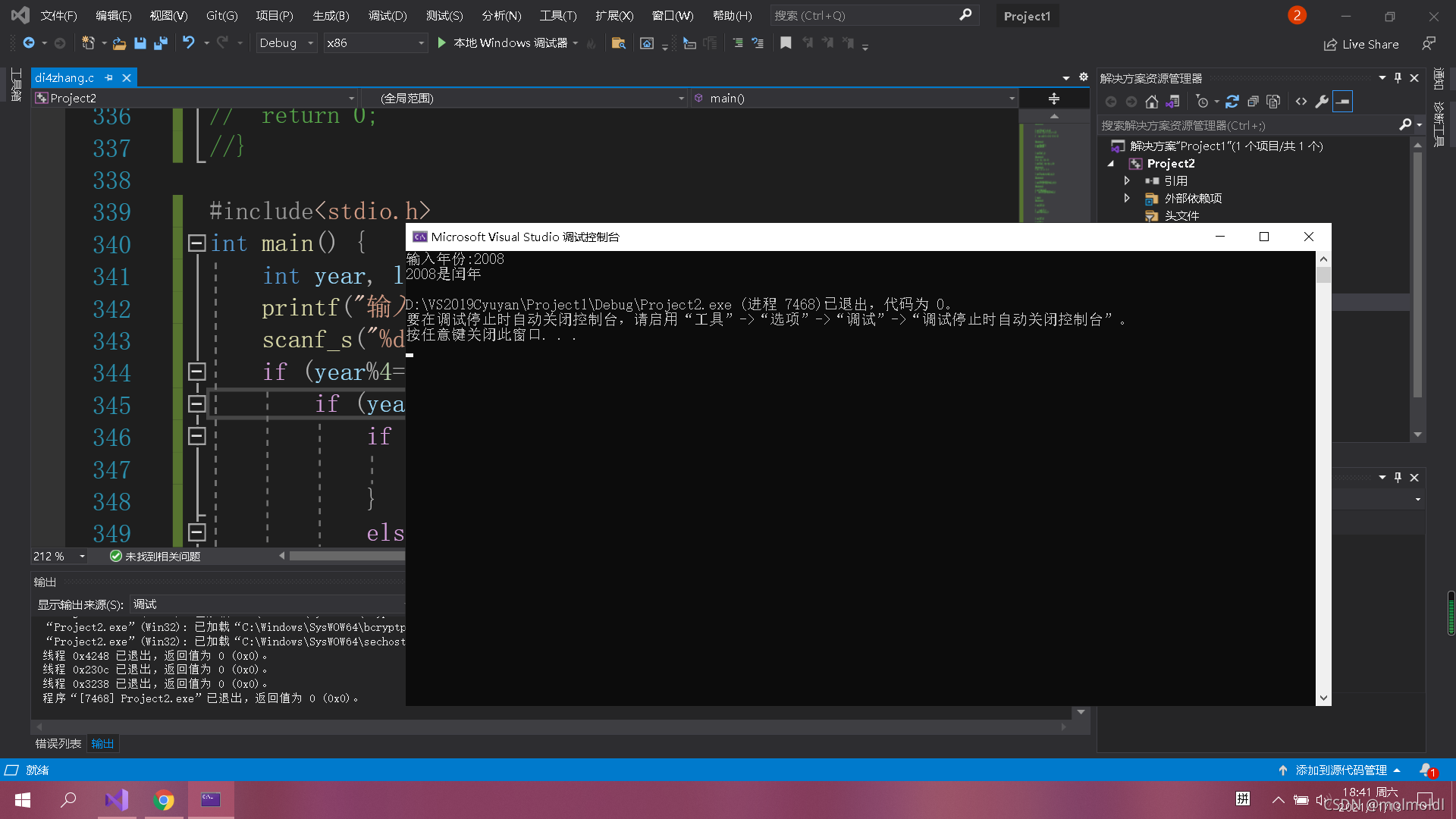Screen dimensions: 1456x819
Task: Open the x86 platform dropdown
Action: (421, 43)
